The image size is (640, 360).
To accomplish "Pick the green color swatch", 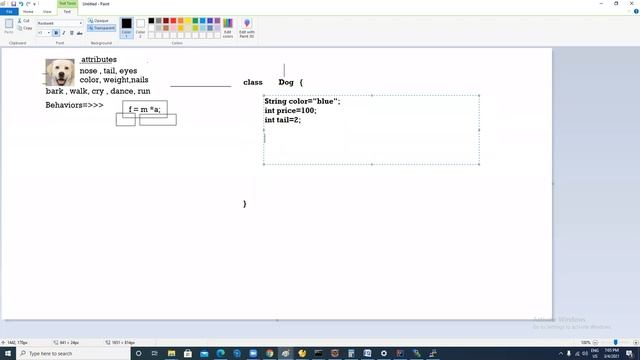I will point(196,21).
